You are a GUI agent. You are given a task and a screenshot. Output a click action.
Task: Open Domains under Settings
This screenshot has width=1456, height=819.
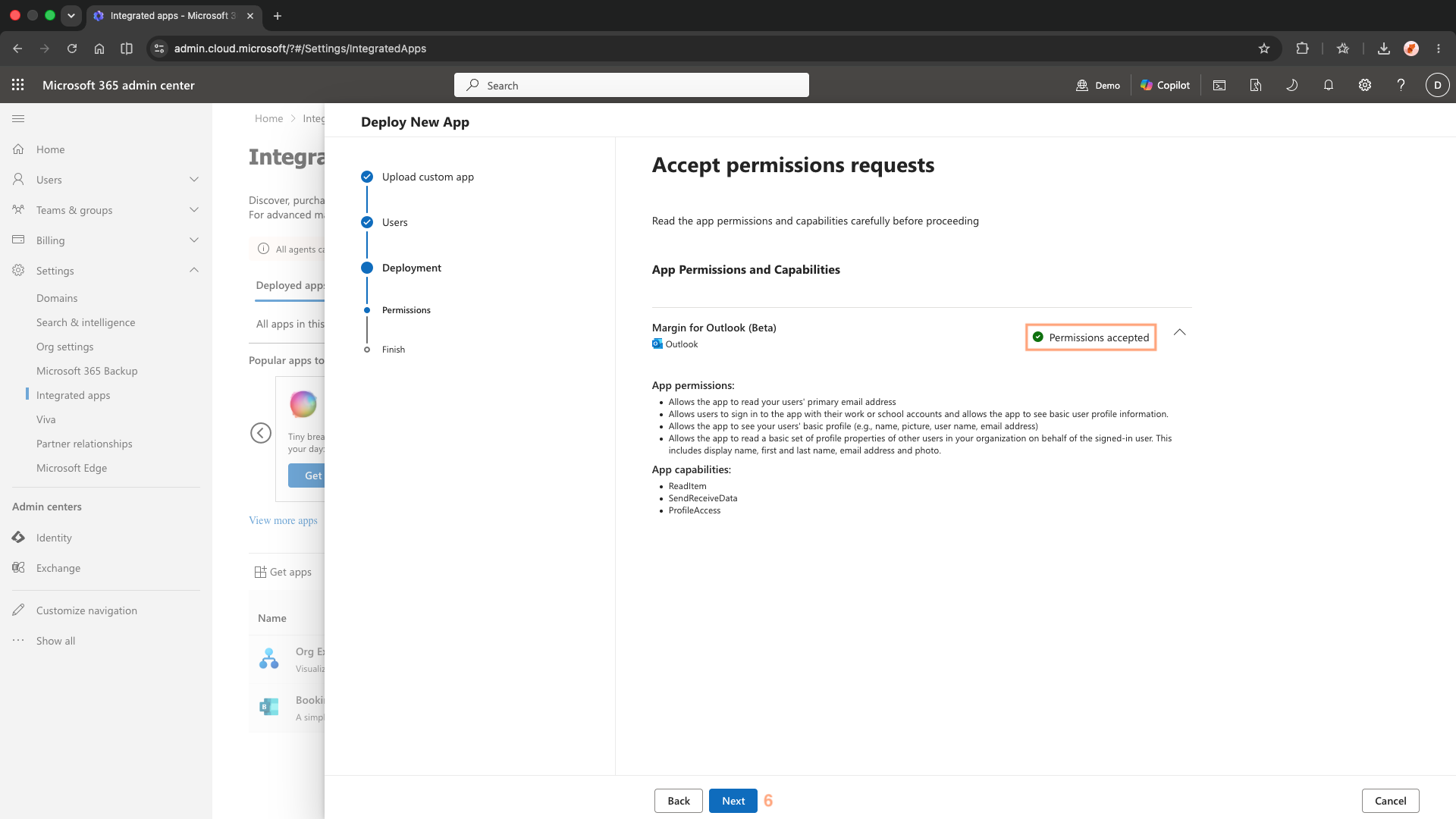(x=57, y=298)
